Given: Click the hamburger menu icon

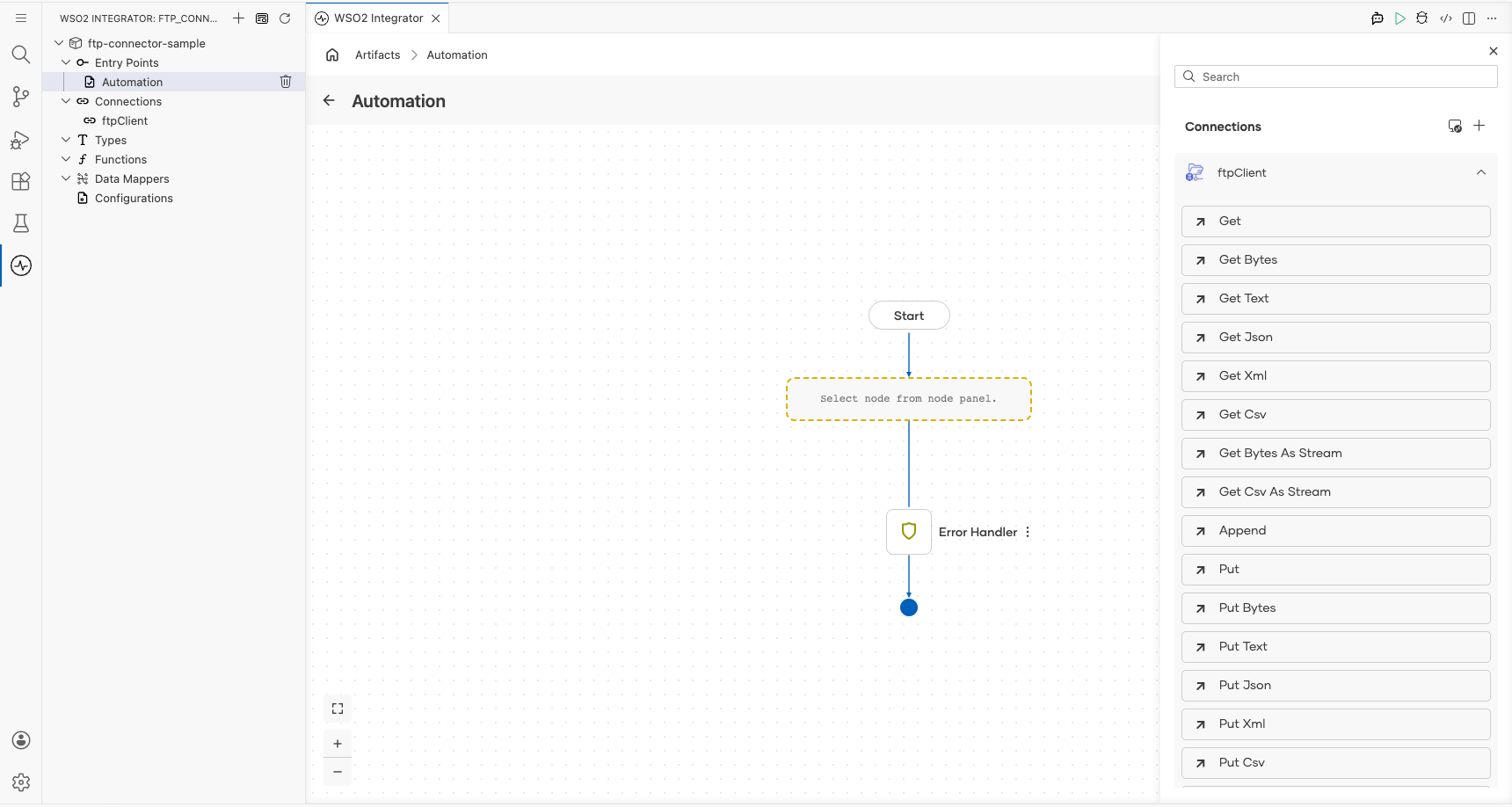Looking at the screenshot, I should coord(21,18).
